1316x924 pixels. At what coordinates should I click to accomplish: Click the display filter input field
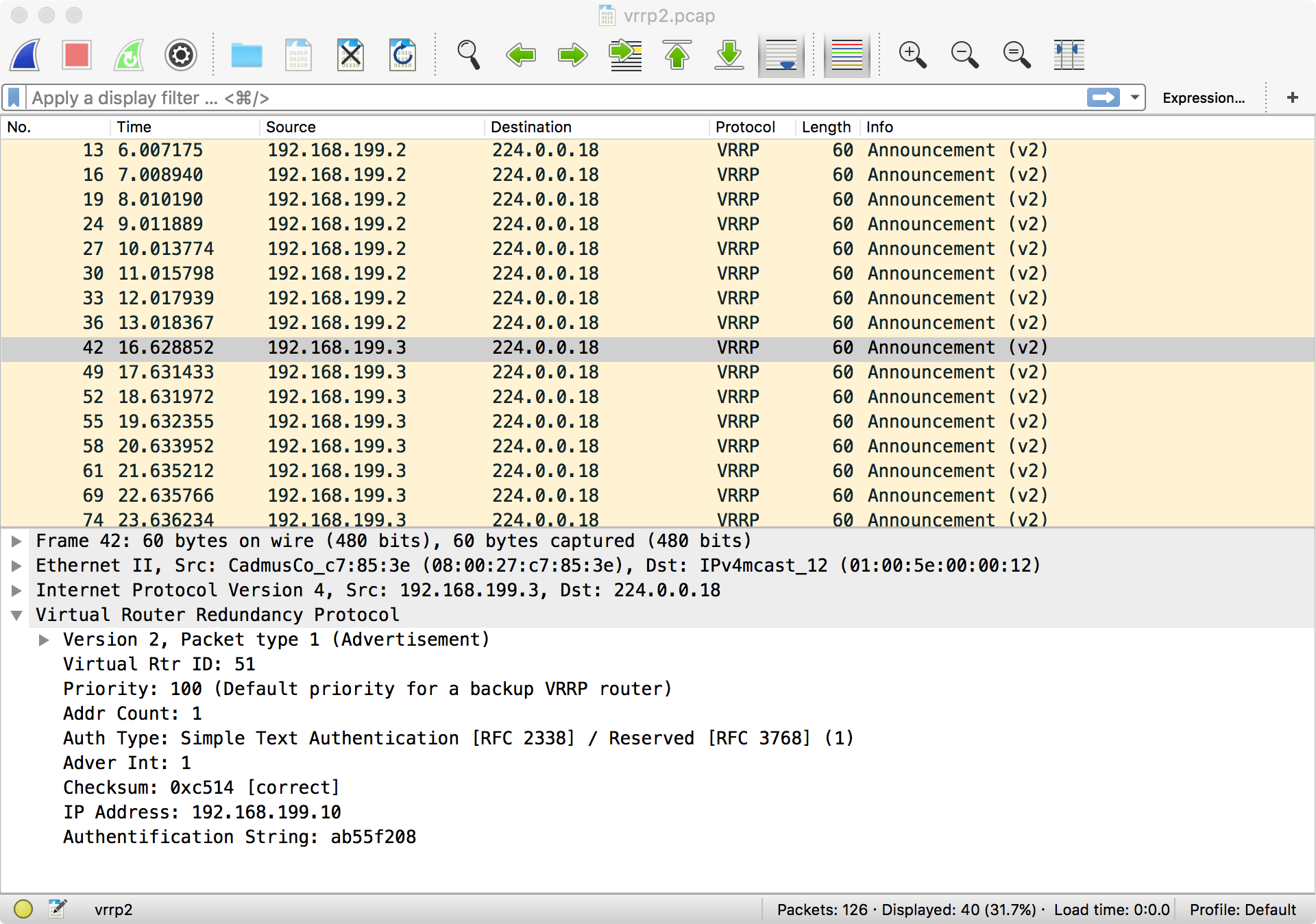[548, 98]
